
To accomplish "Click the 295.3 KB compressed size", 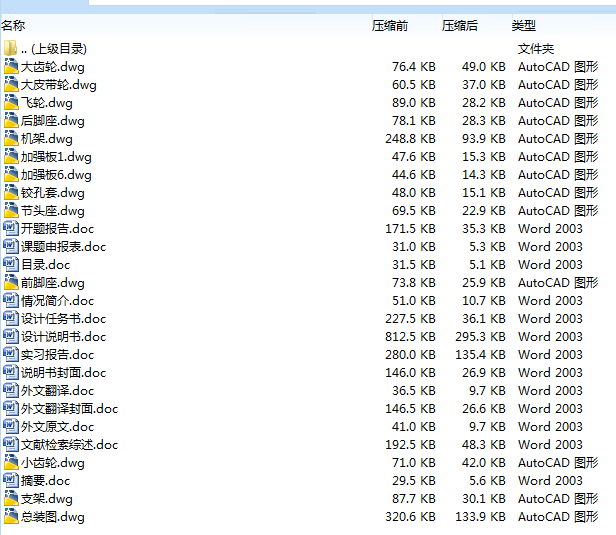I will (x=480, y=337).
